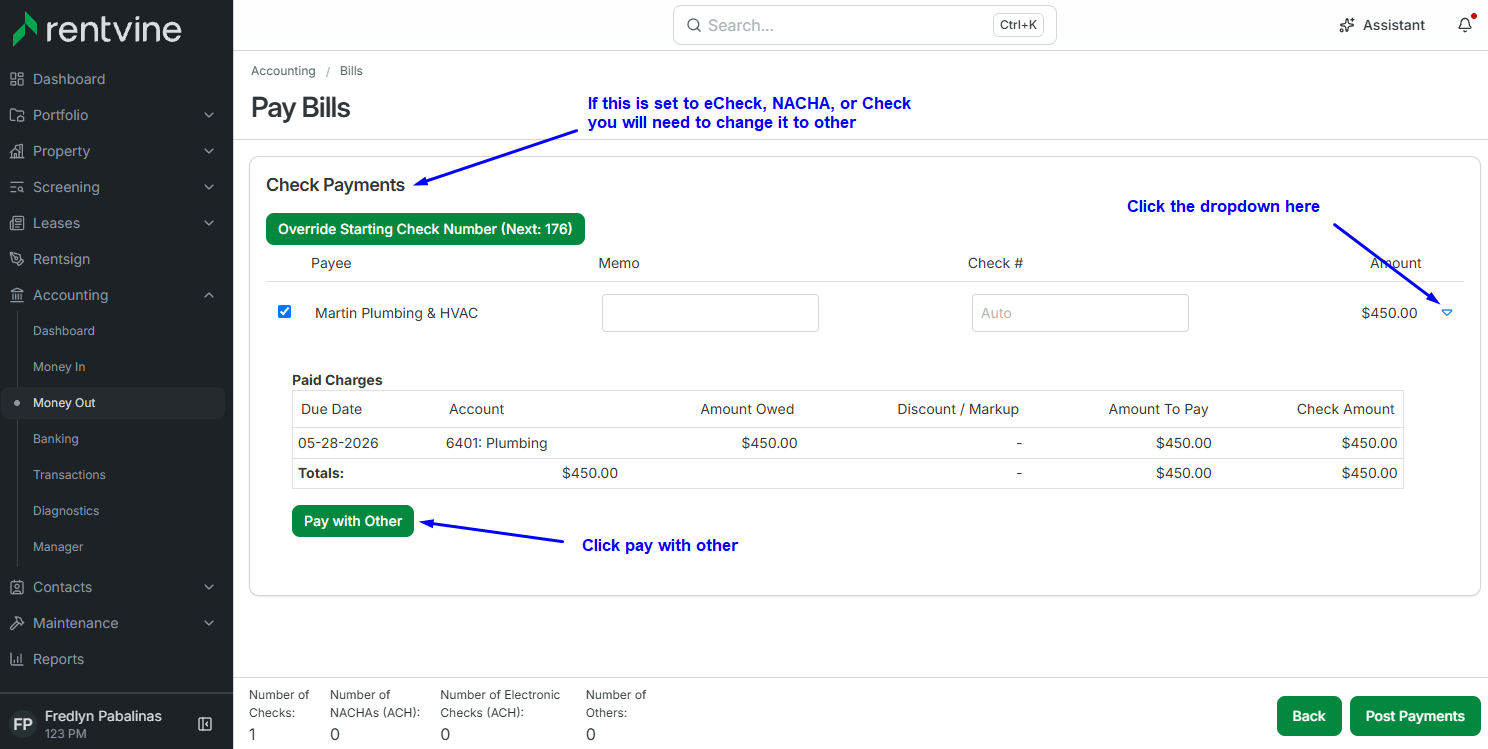This screenshot has width=1488, height=749.
Task: Collapse the sidebar with the panel icon
Action: tap(205, 724)
